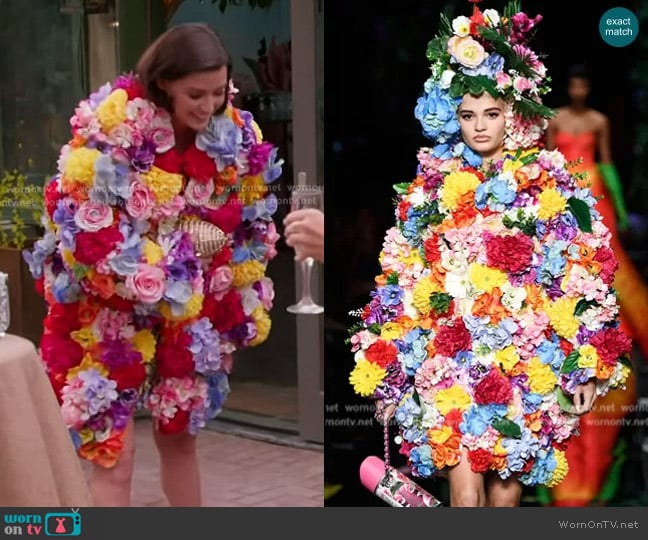Click the large red flower on runway coat
The width and height of the screenshot is (648, 540).
pyautogui.click(x=509, y=252)
